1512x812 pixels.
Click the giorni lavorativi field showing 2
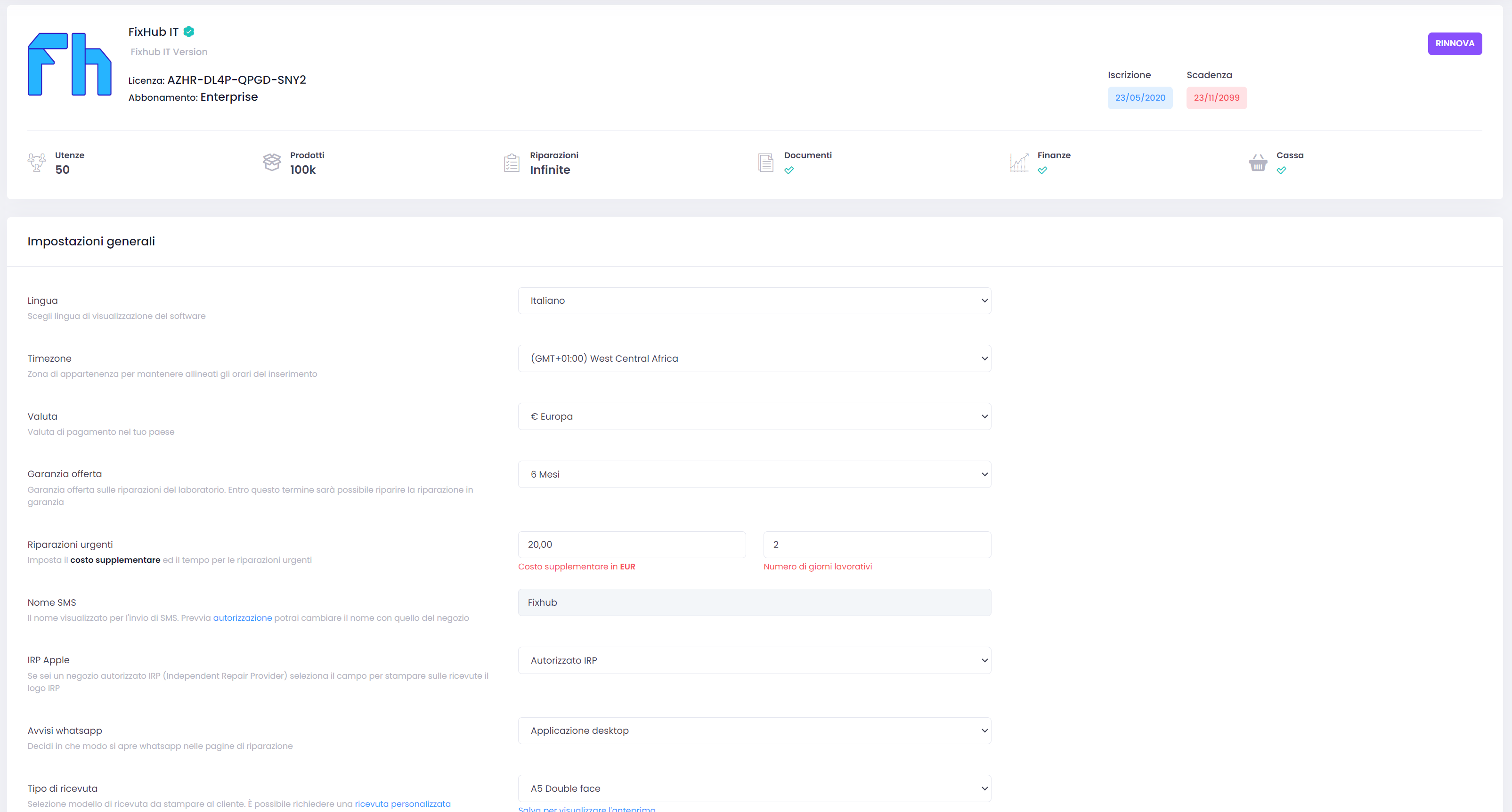[x=877, y=544]
